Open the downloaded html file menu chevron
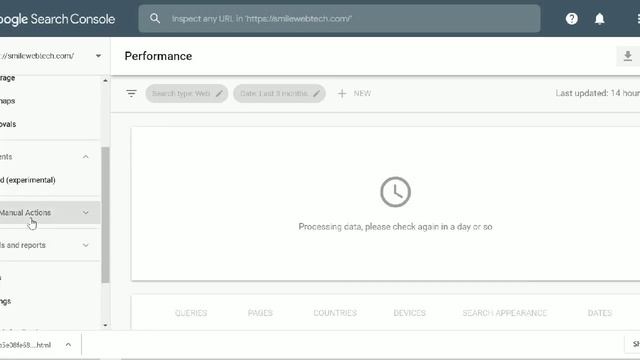The image size is (640, 360). 68,345
